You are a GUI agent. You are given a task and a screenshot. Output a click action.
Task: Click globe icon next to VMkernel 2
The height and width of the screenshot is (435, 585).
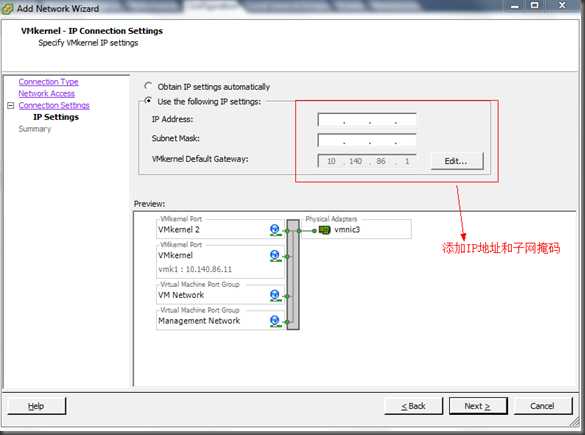coord(275,229)
